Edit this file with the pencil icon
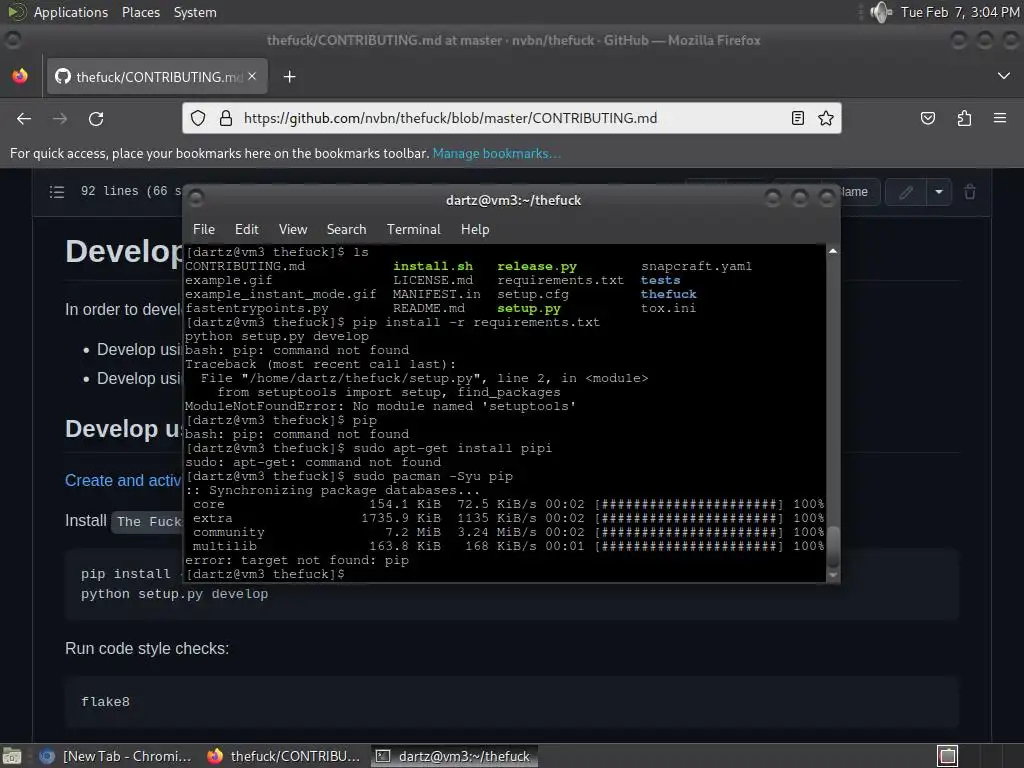Image resolution: width=1024 pixels, height=768 pixels. 906,192
